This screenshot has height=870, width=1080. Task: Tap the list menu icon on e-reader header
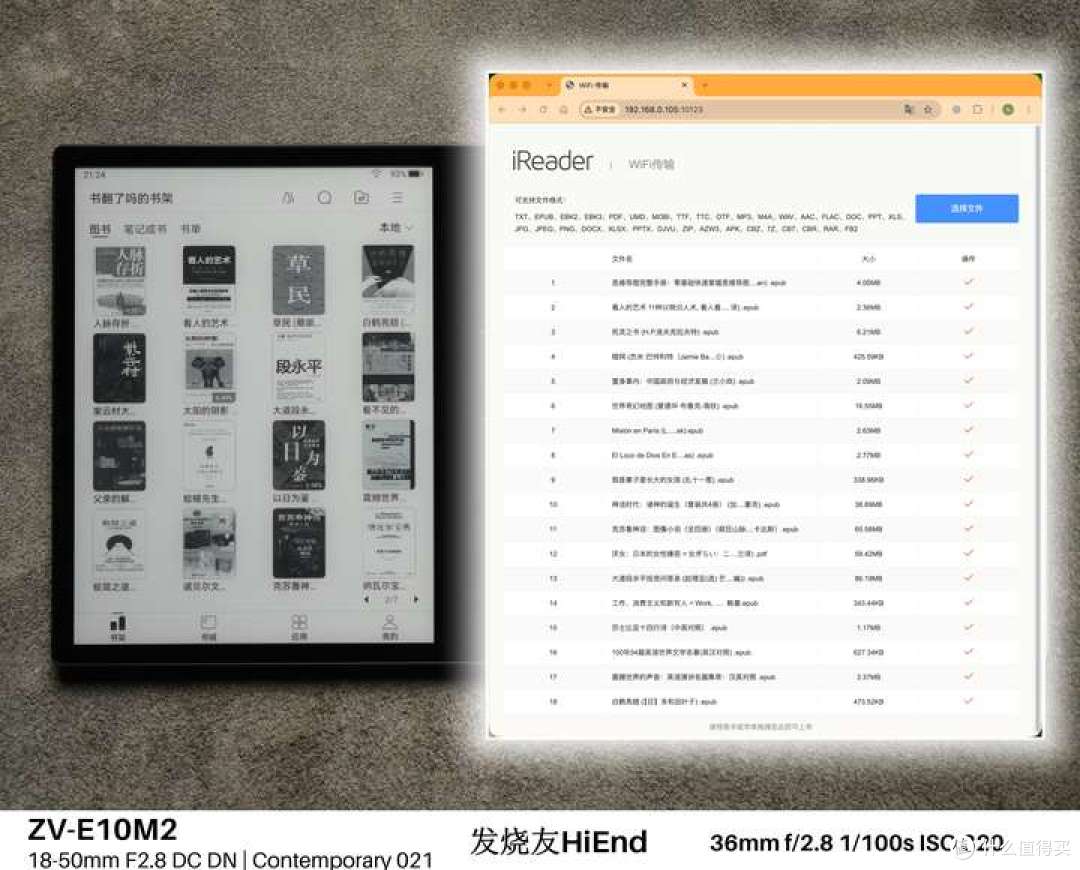point(397,198)
